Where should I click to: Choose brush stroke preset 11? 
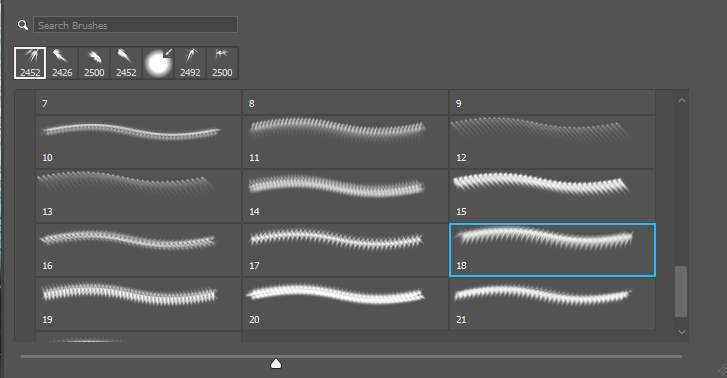(345, 141)
